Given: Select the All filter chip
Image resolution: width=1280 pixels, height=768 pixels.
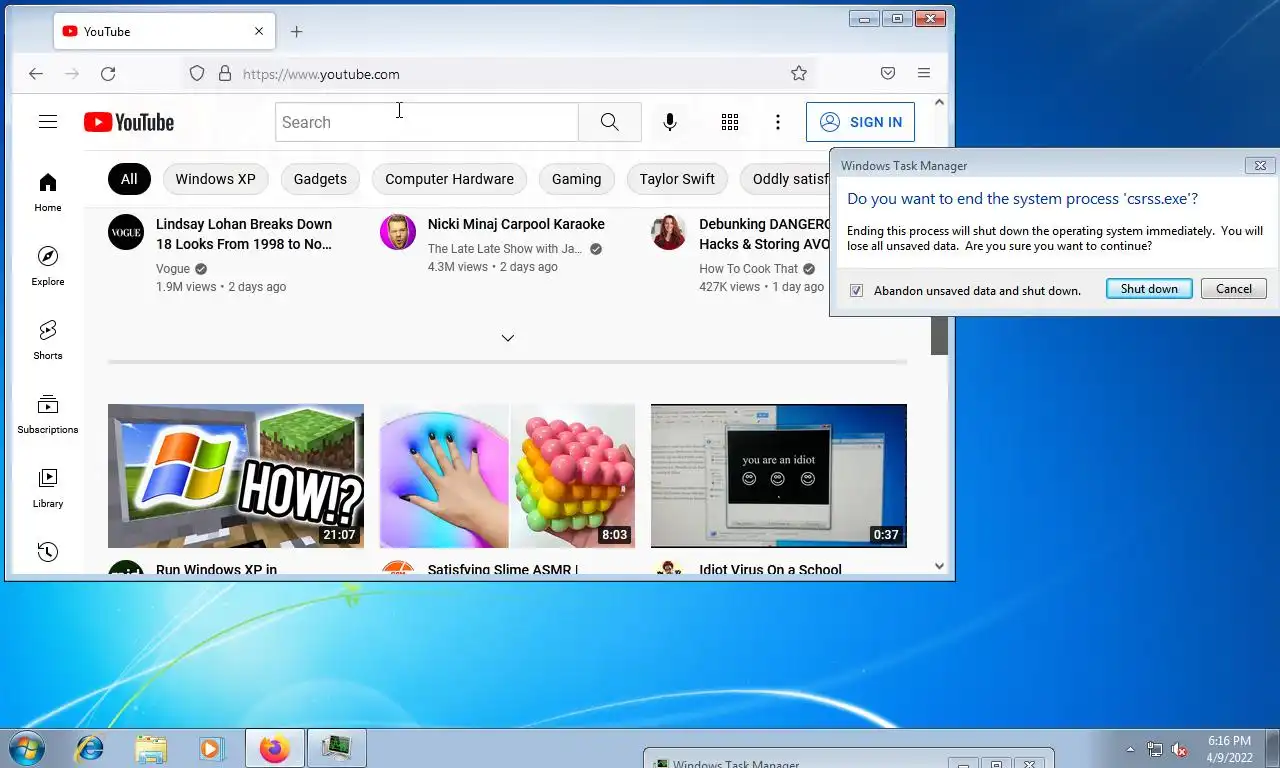Looking at the screenshot, I should (129, 179).
